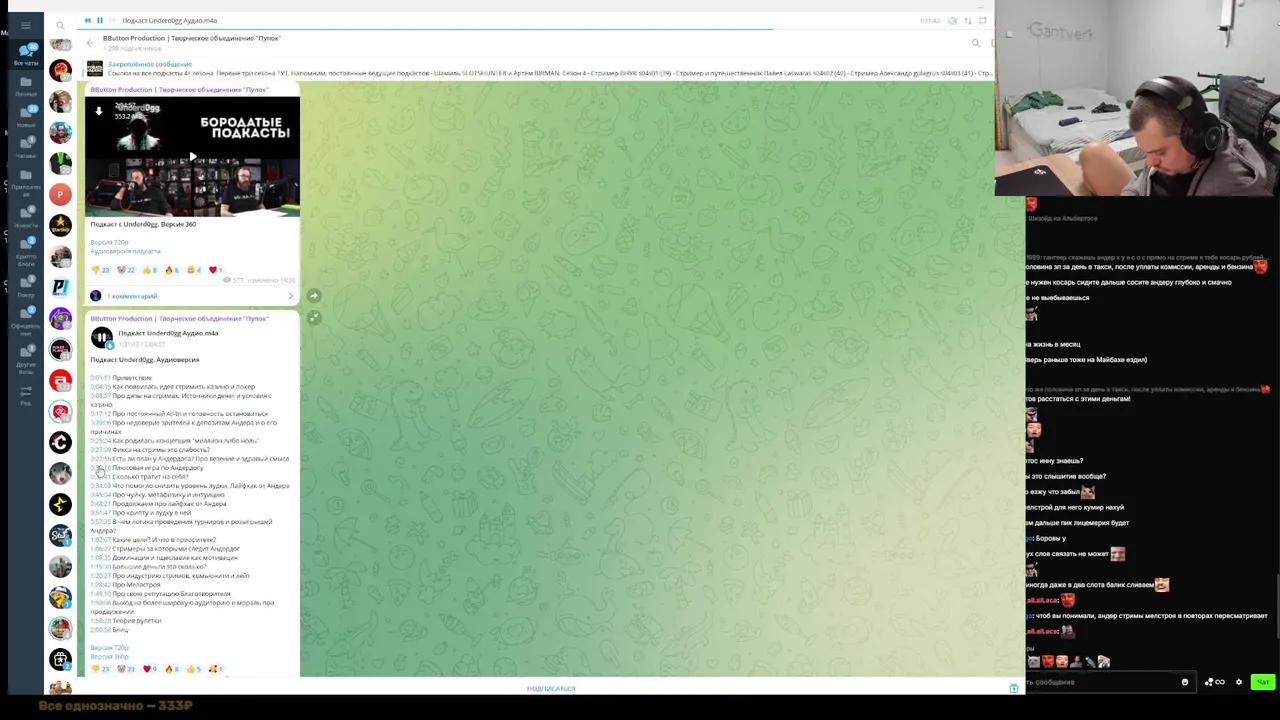Go back with the arrow beside channel title

[90, 43]
